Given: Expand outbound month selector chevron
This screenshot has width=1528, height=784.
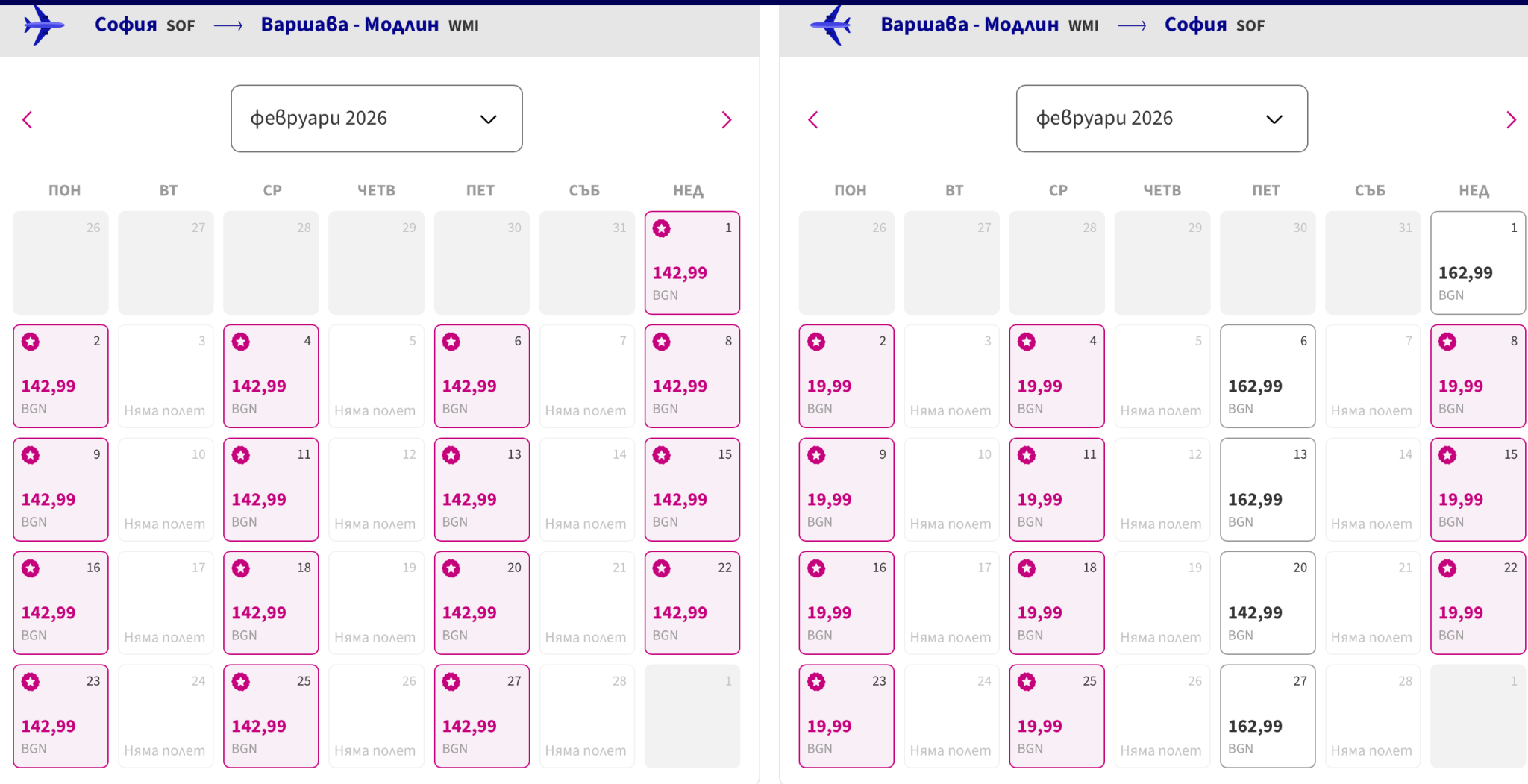Looking at the screenshot, I should (488, 119).
